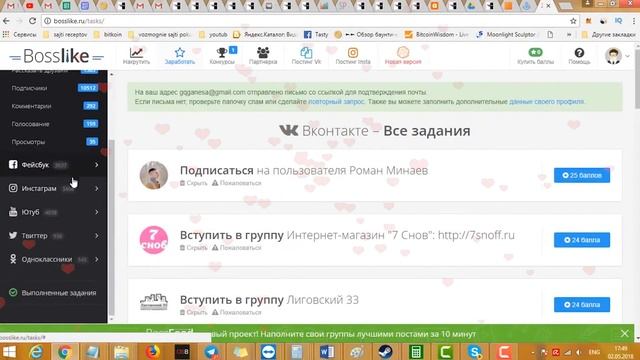Image resolution: width=640 pixels, height=360 pixels.
Task: Switch to Chrome in the taskbar
Action: coord(64,352)
